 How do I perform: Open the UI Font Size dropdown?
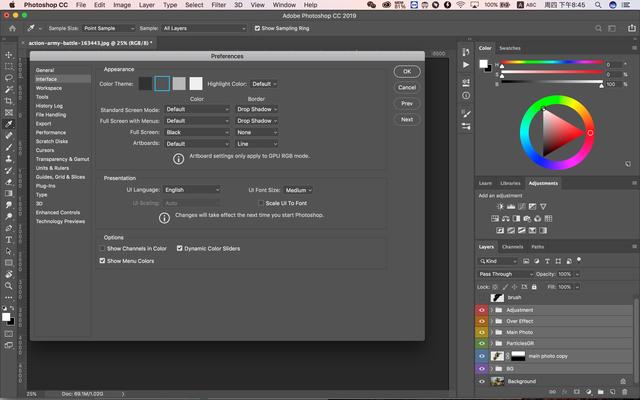pos(298,190)
